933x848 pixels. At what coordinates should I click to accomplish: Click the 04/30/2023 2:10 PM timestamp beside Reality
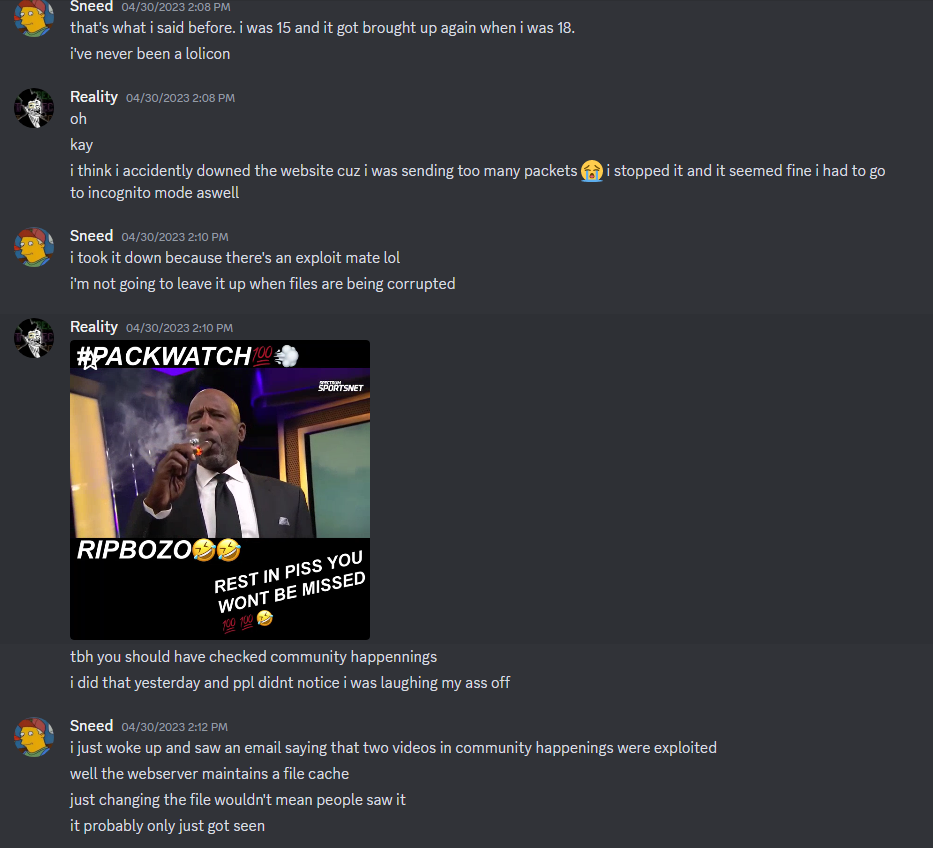179,328
